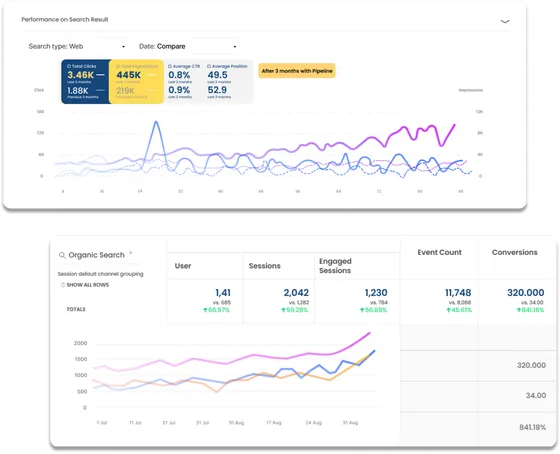Click the 0.9% previous CTR value

(x=179, y=90)
